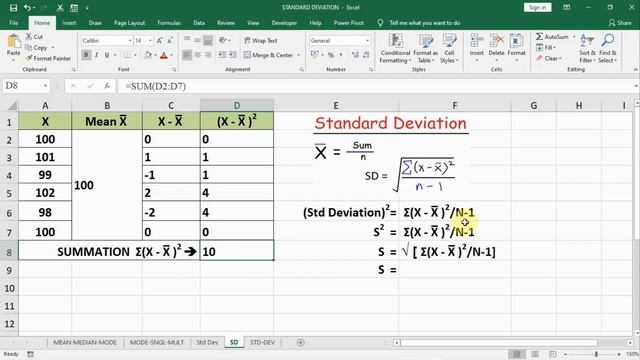Click the font color red A swatch

[164, 55]
